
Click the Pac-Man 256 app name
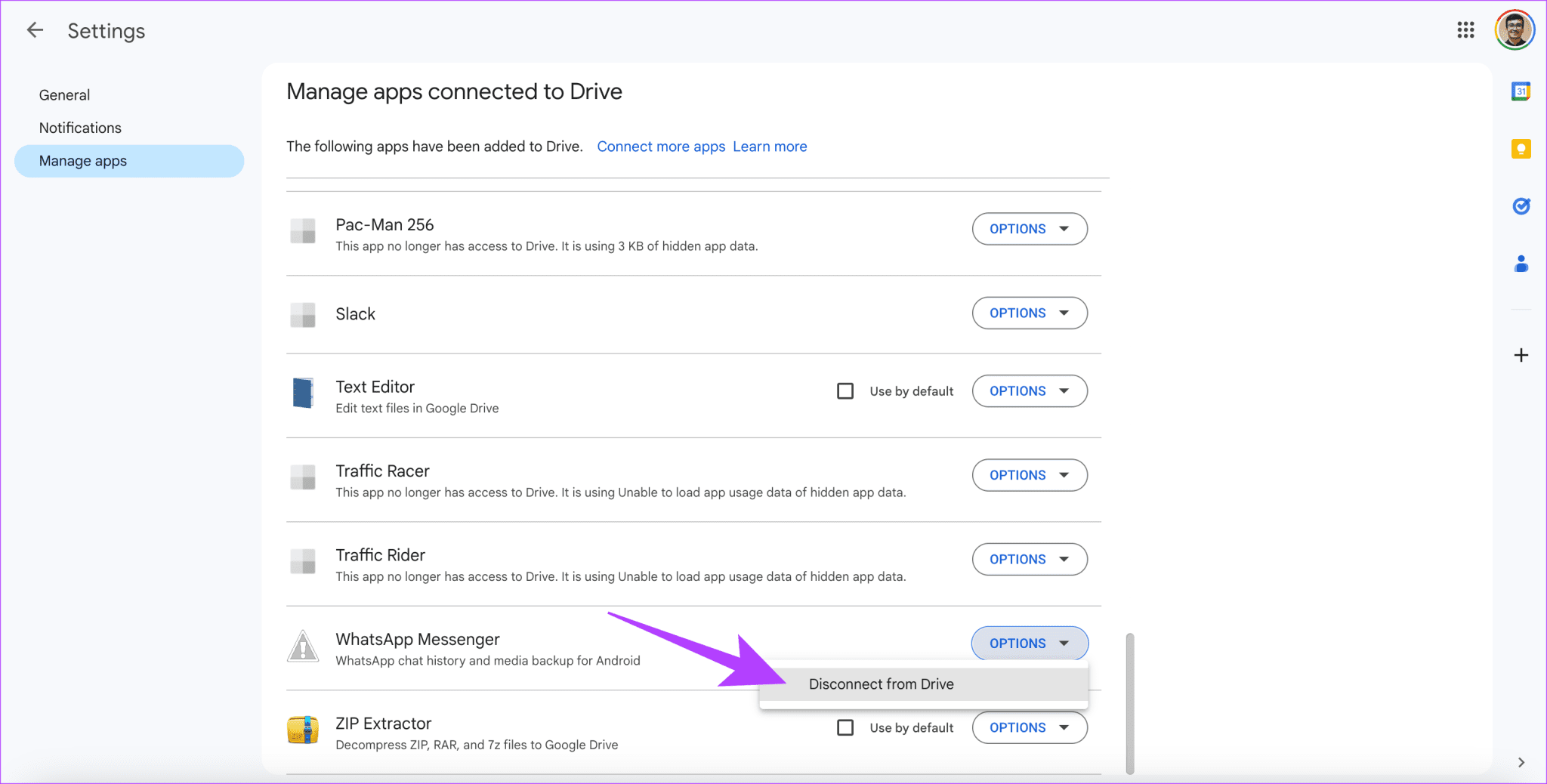pos(384,224)
